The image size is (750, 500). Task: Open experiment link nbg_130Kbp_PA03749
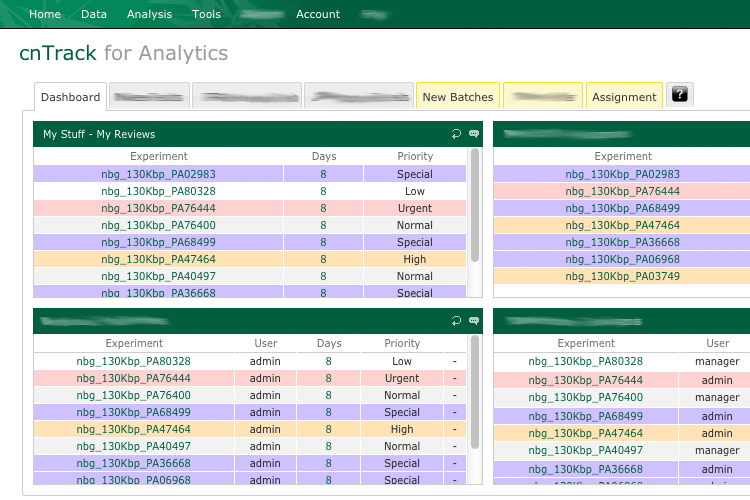pyautogui.click(x=622, y=276)
